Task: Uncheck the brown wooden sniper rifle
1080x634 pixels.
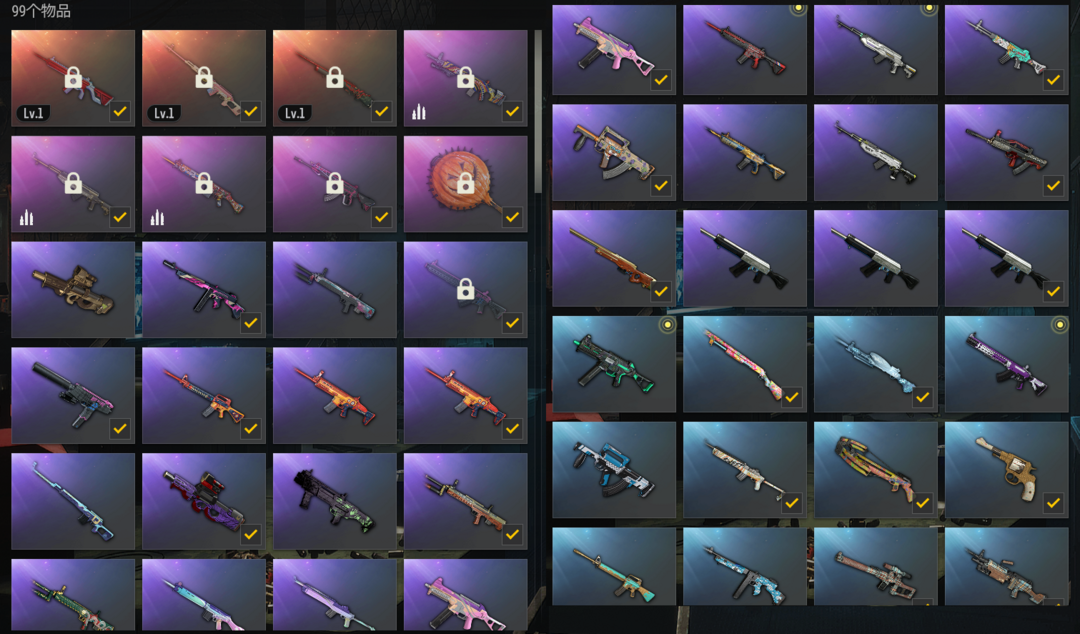Action: pyautogui.click(x=661, y=291)
